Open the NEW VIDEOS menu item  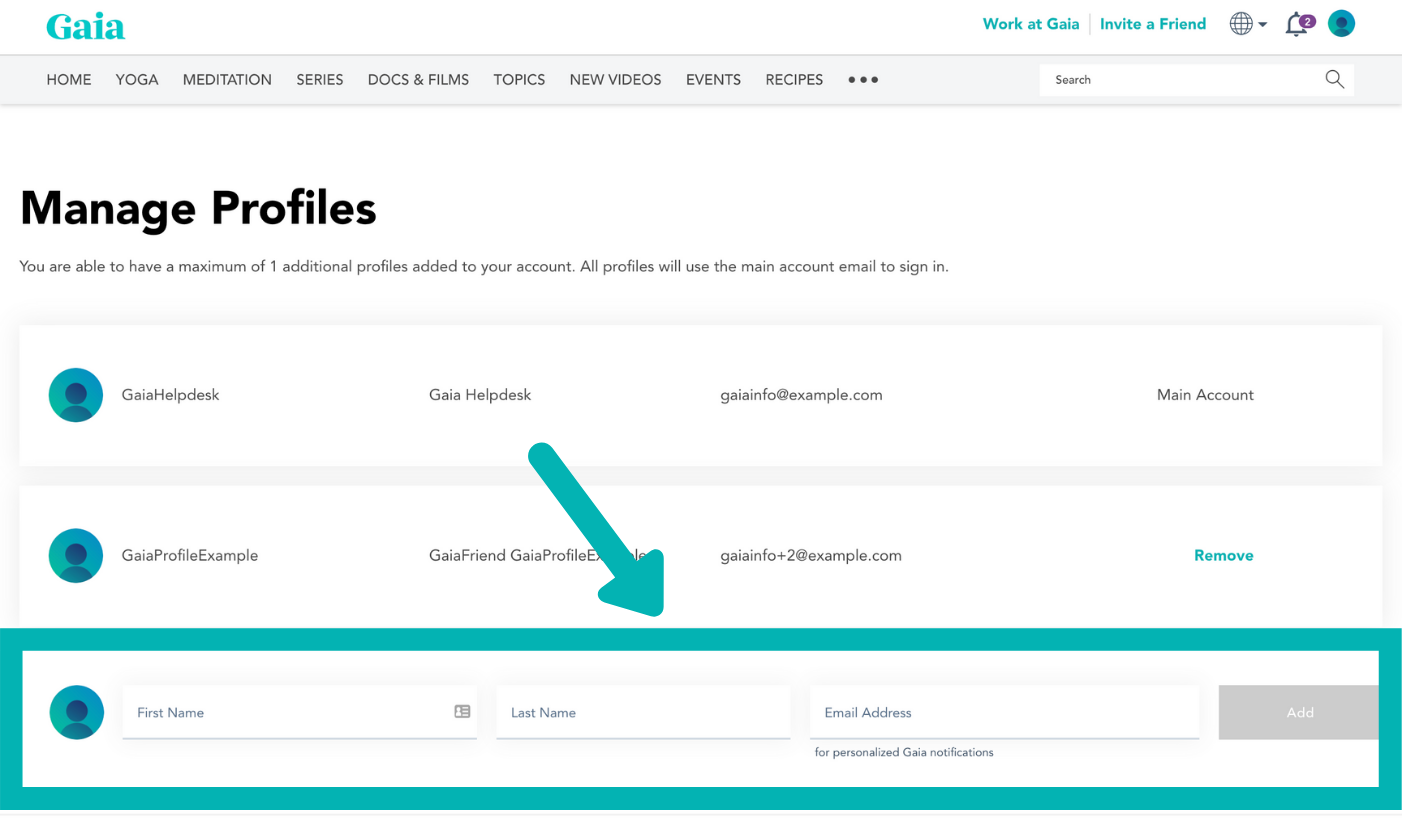(x=615, y=80)
